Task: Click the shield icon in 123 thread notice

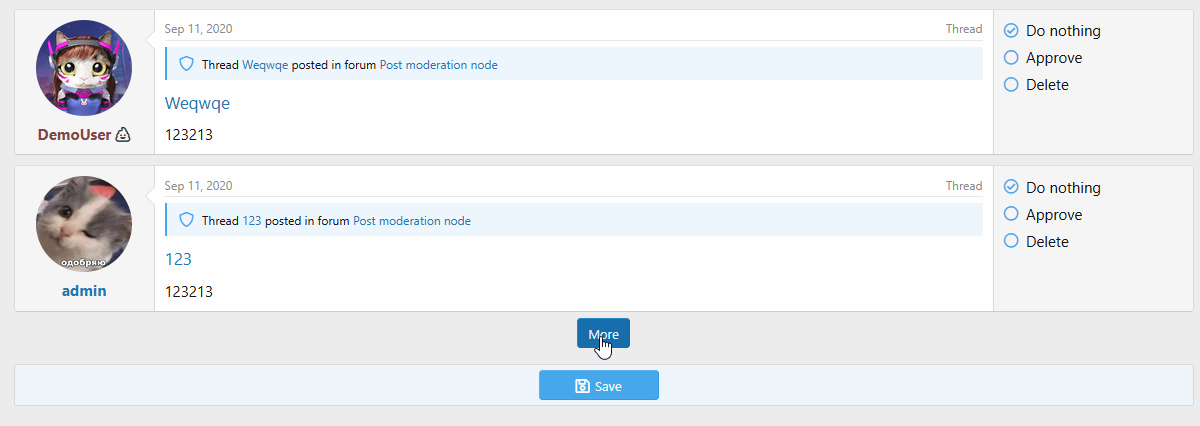Action: [x=185, y=220]
